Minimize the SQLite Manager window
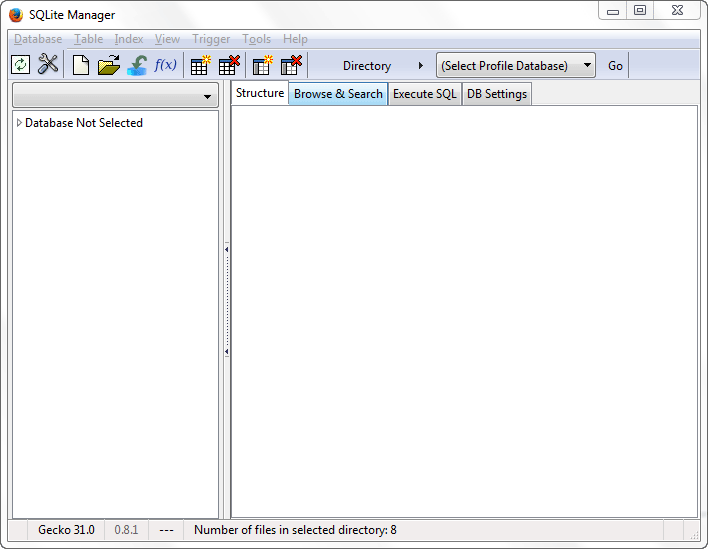Screen dimensions: 708x549 pyautogui.click(x=613, y=11)
